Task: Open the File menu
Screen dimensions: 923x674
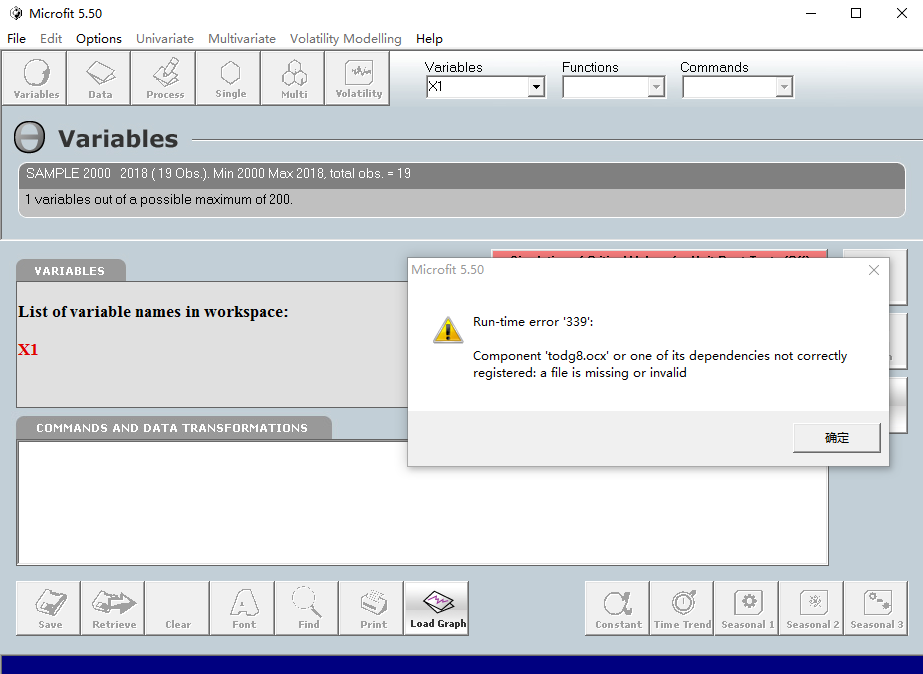Action: click(16, 39)
